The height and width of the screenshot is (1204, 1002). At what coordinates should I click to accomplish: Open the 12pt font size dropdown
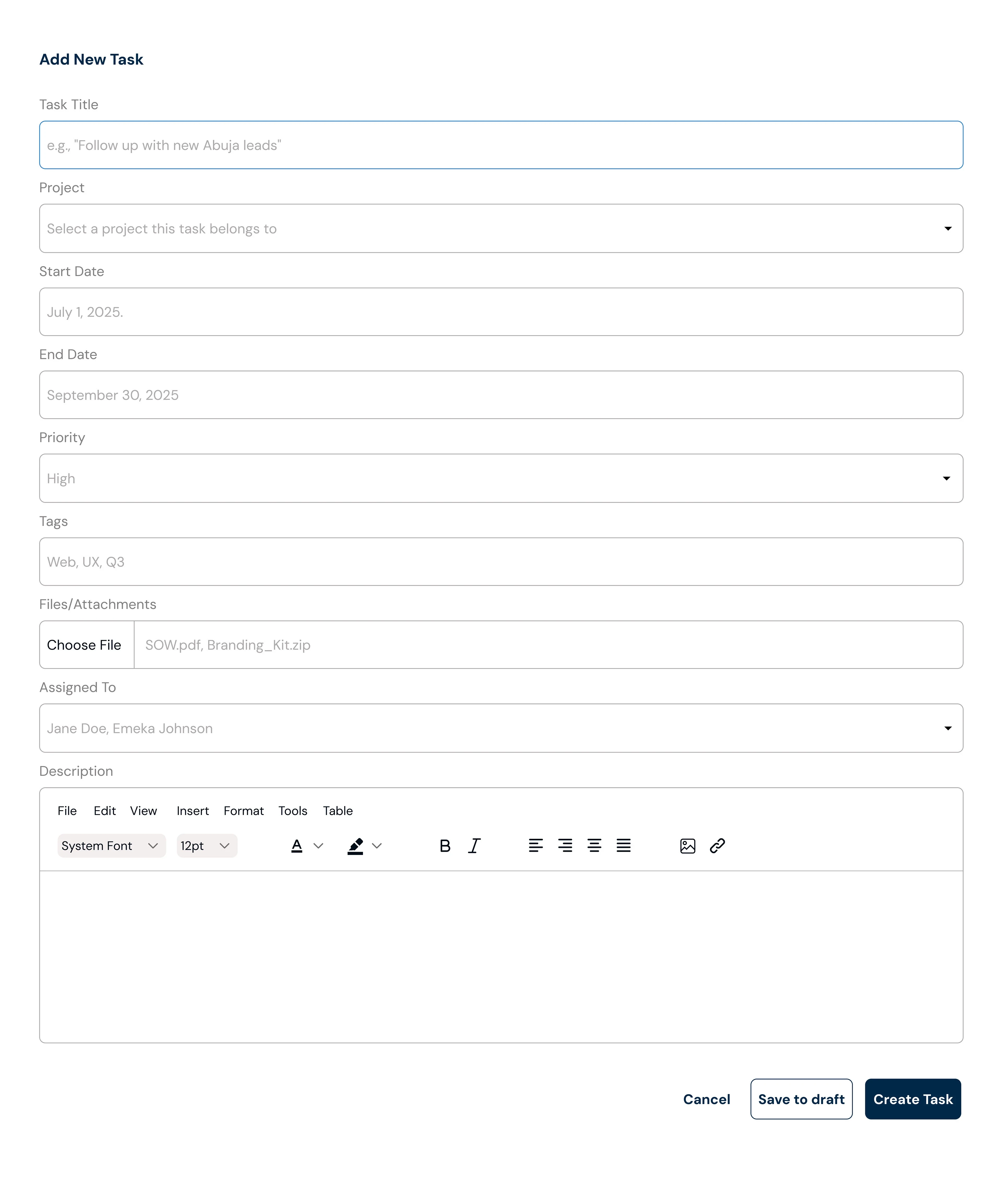(206, 846)
